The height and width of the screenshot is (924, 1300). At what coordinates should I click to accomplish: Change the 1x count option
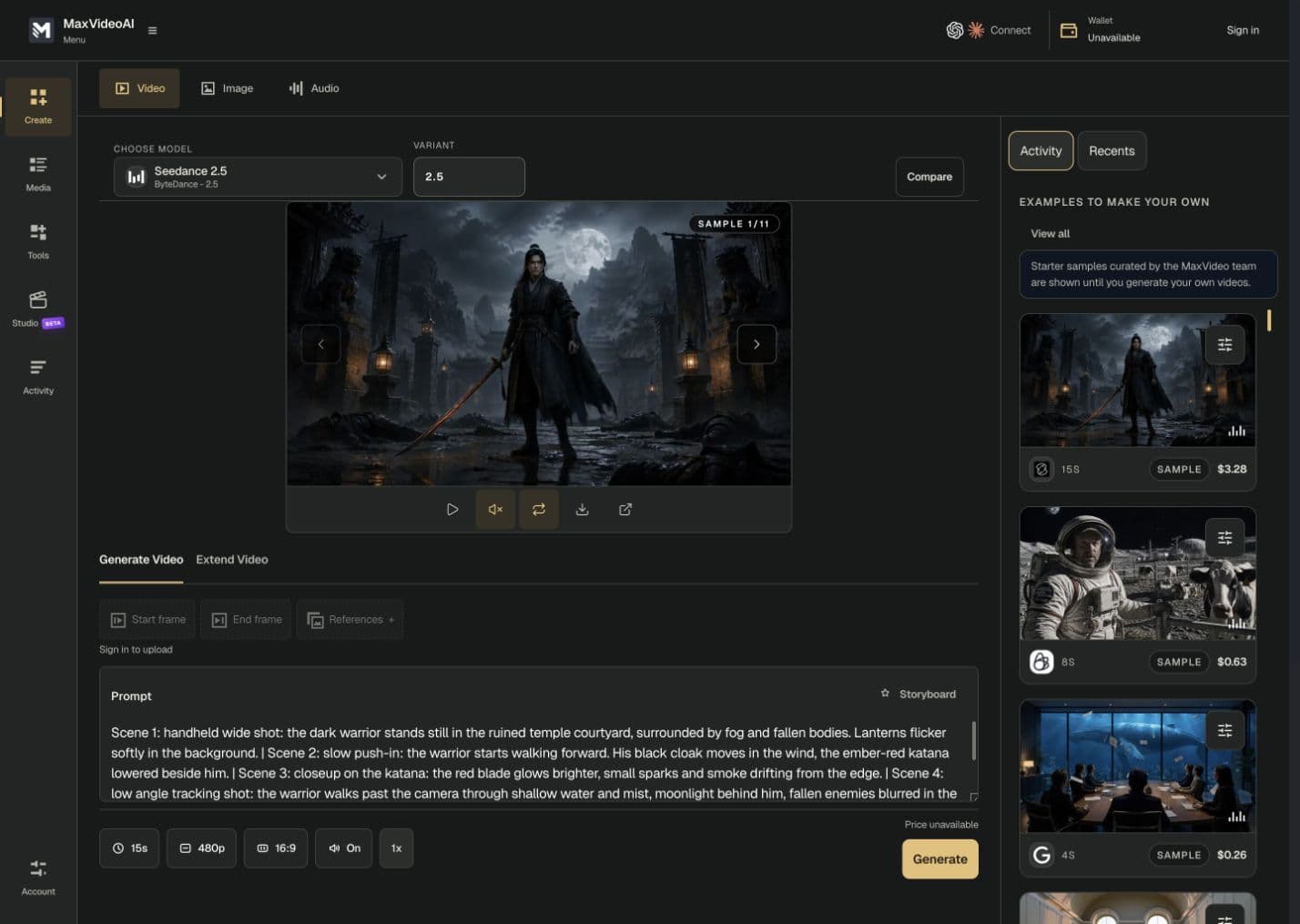tap(396, 848)
